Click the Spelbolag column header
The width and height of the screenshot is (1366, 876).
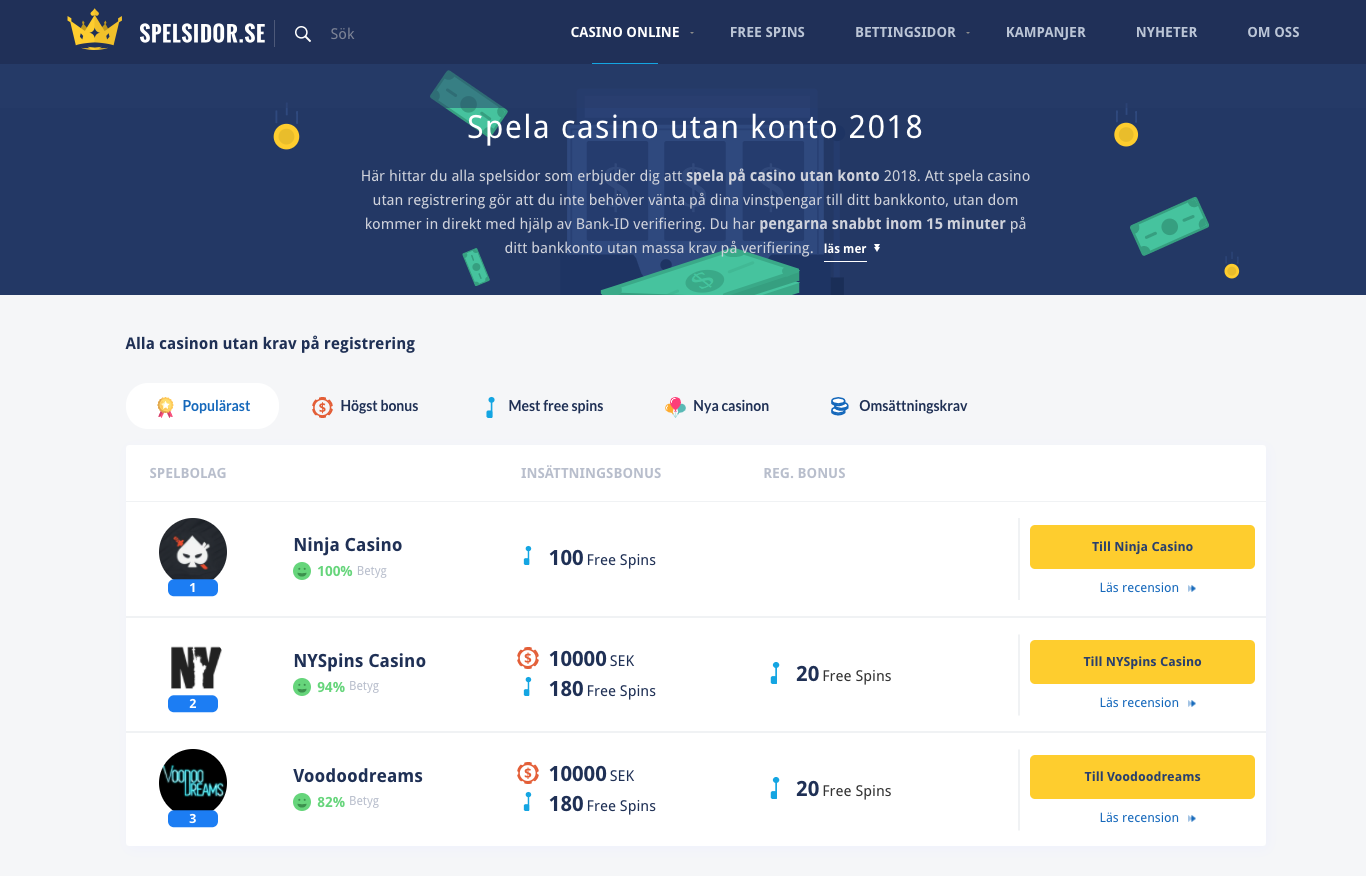click(x=188, y=473)
